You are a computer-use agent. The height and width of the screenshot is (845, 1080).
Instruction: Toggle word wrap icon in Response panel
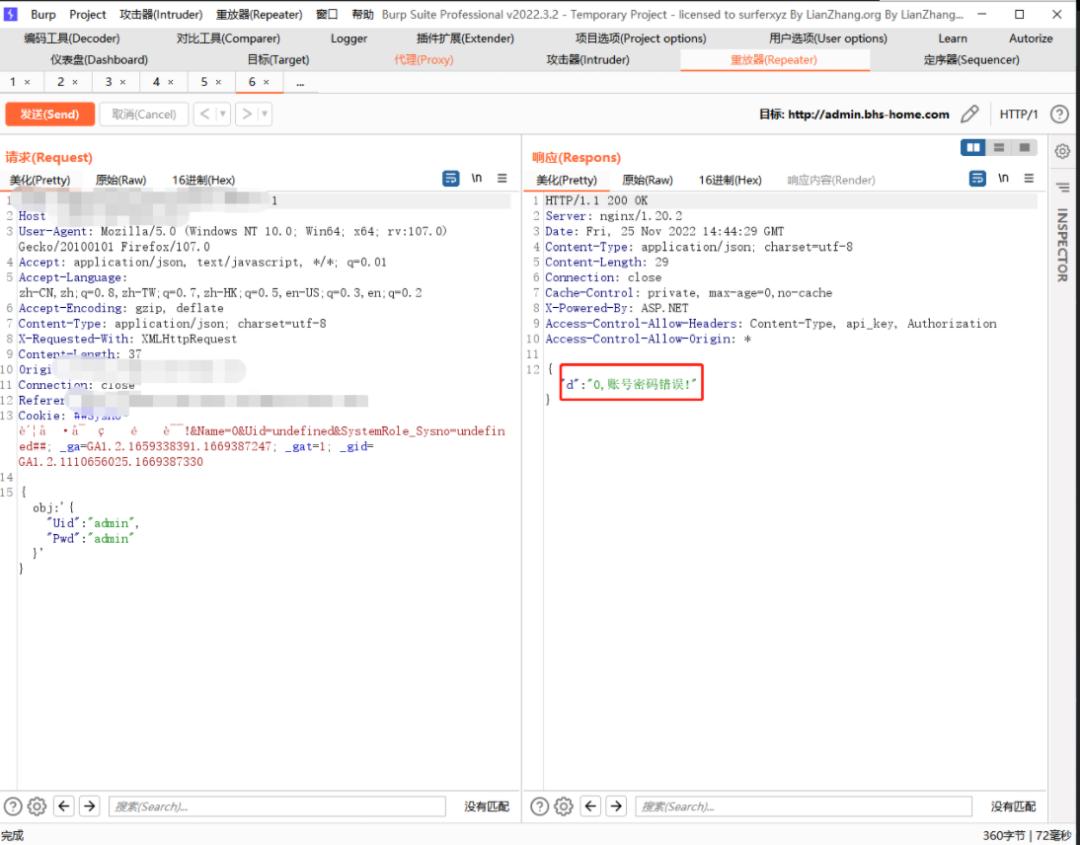pyautogui.click(x=977, y=179)
